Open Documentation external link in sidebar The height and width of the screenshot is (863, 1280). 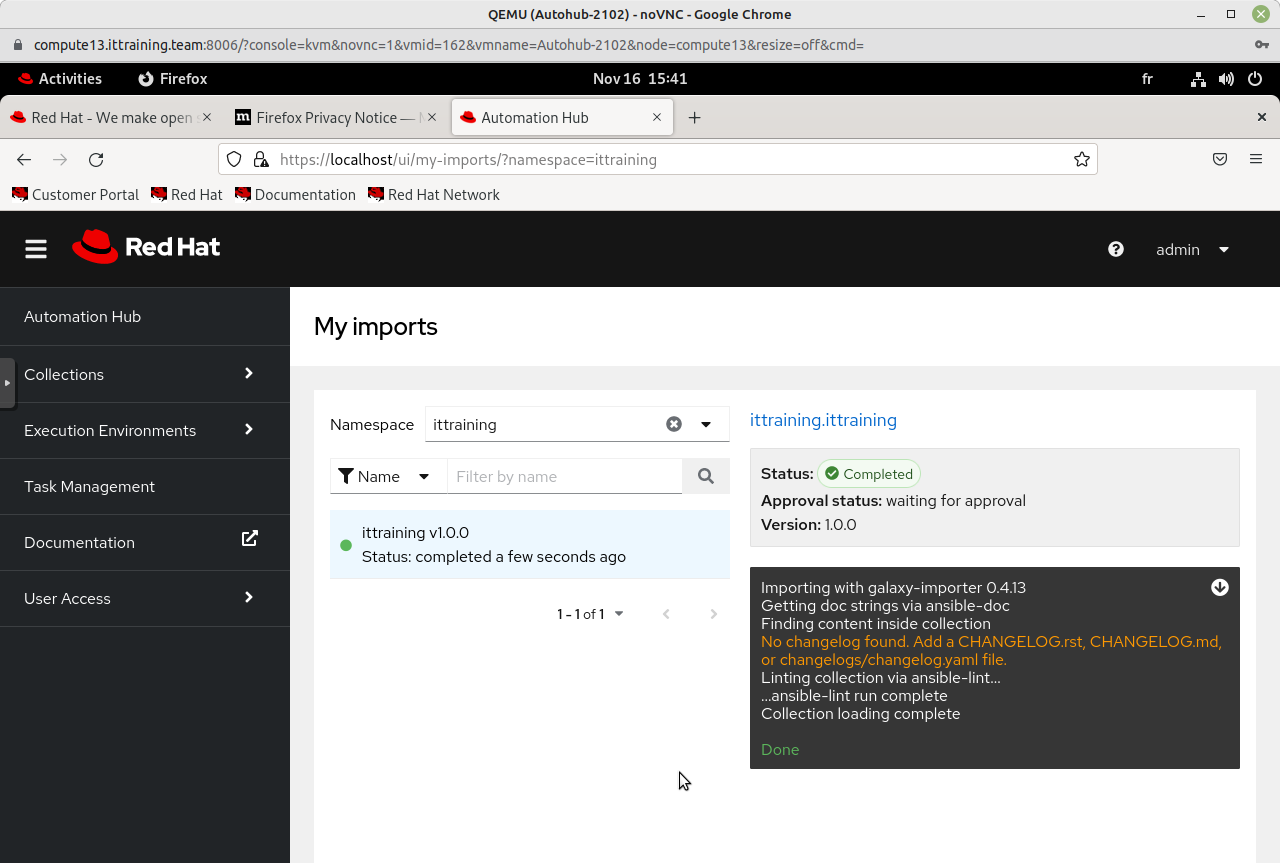[x=145, y=542]
